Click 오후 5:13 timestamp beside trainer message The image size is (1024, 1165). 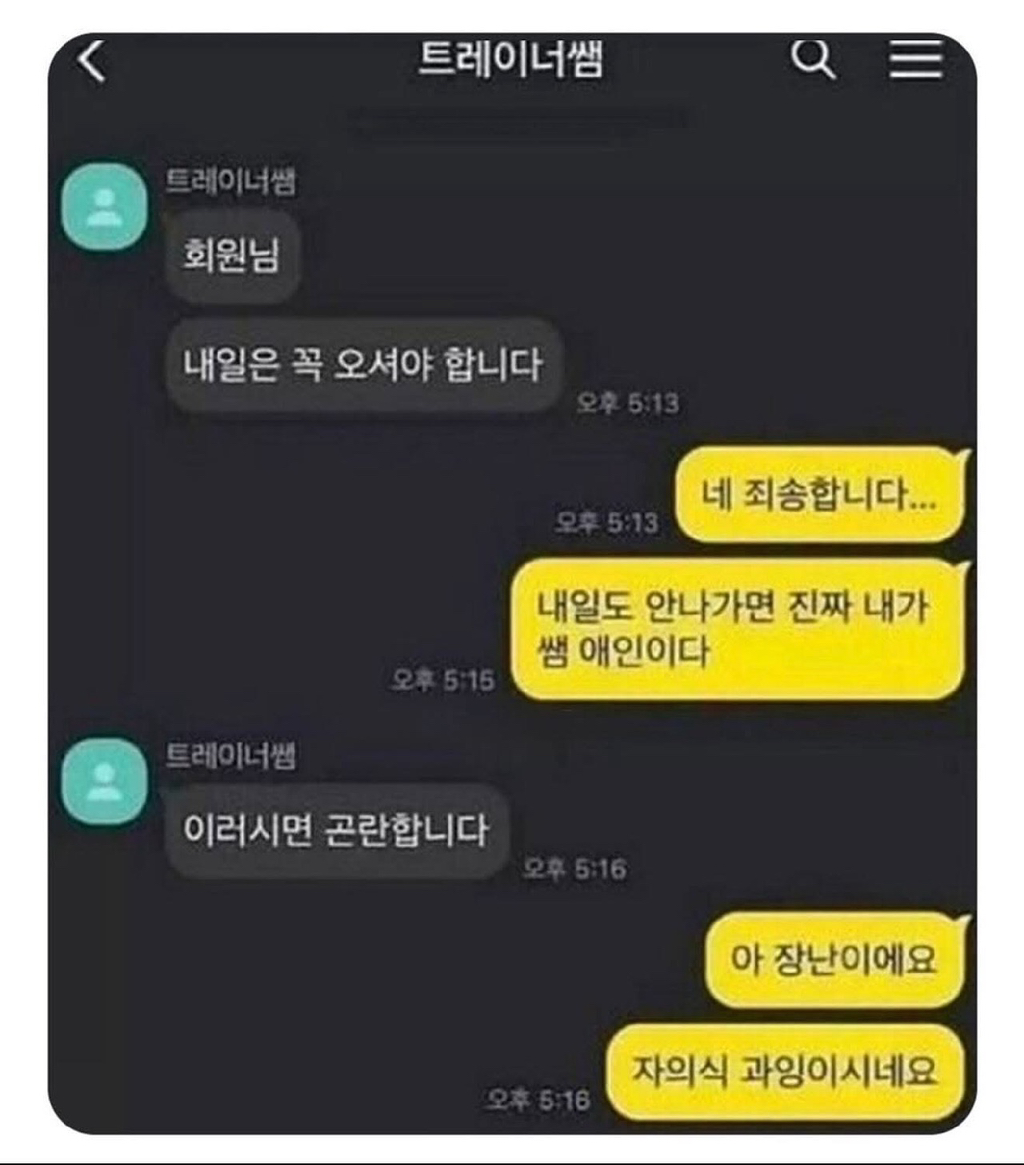628,403
